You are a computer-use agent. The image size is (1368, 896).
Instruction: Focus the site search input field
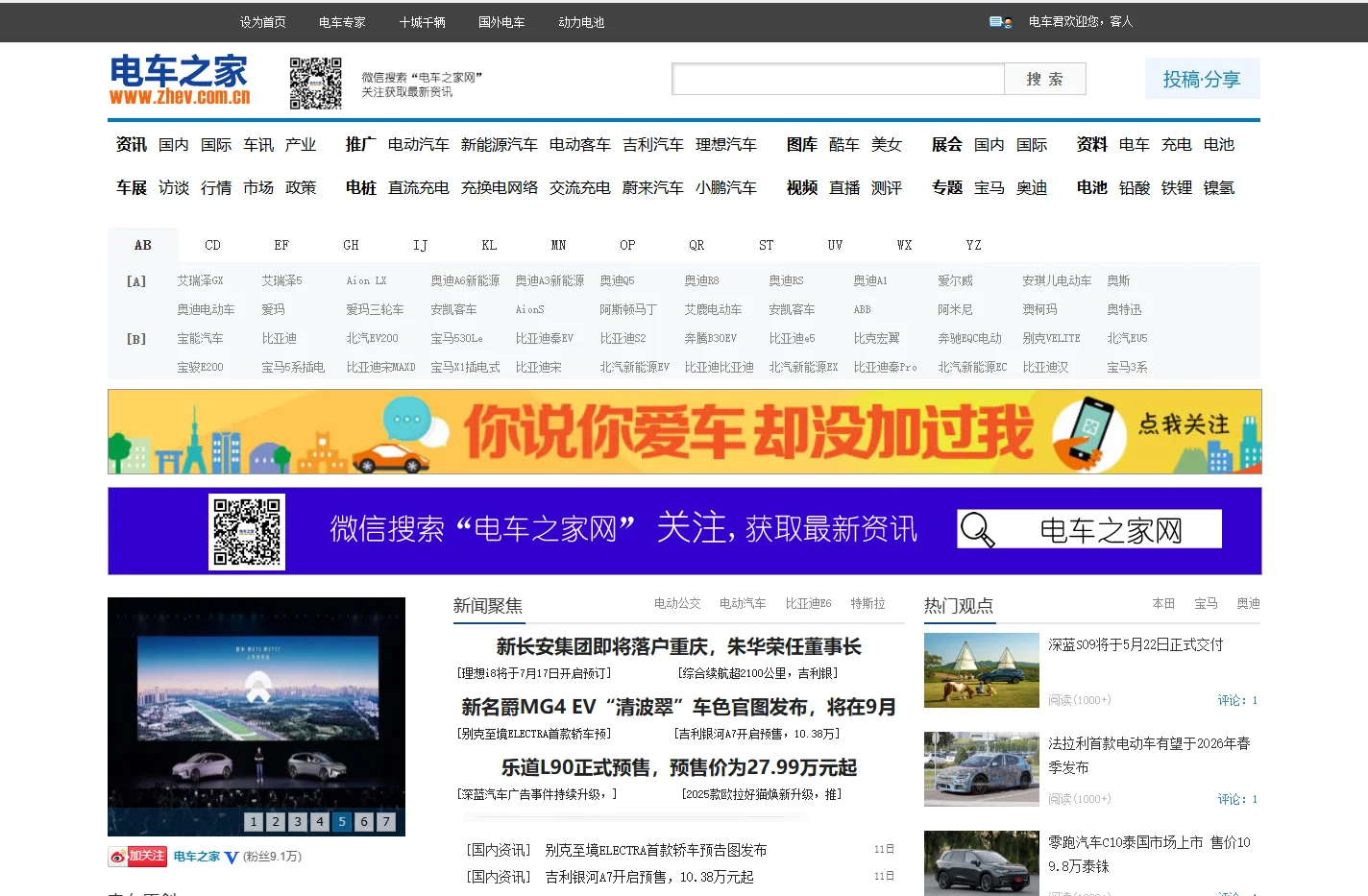(838, 79)
